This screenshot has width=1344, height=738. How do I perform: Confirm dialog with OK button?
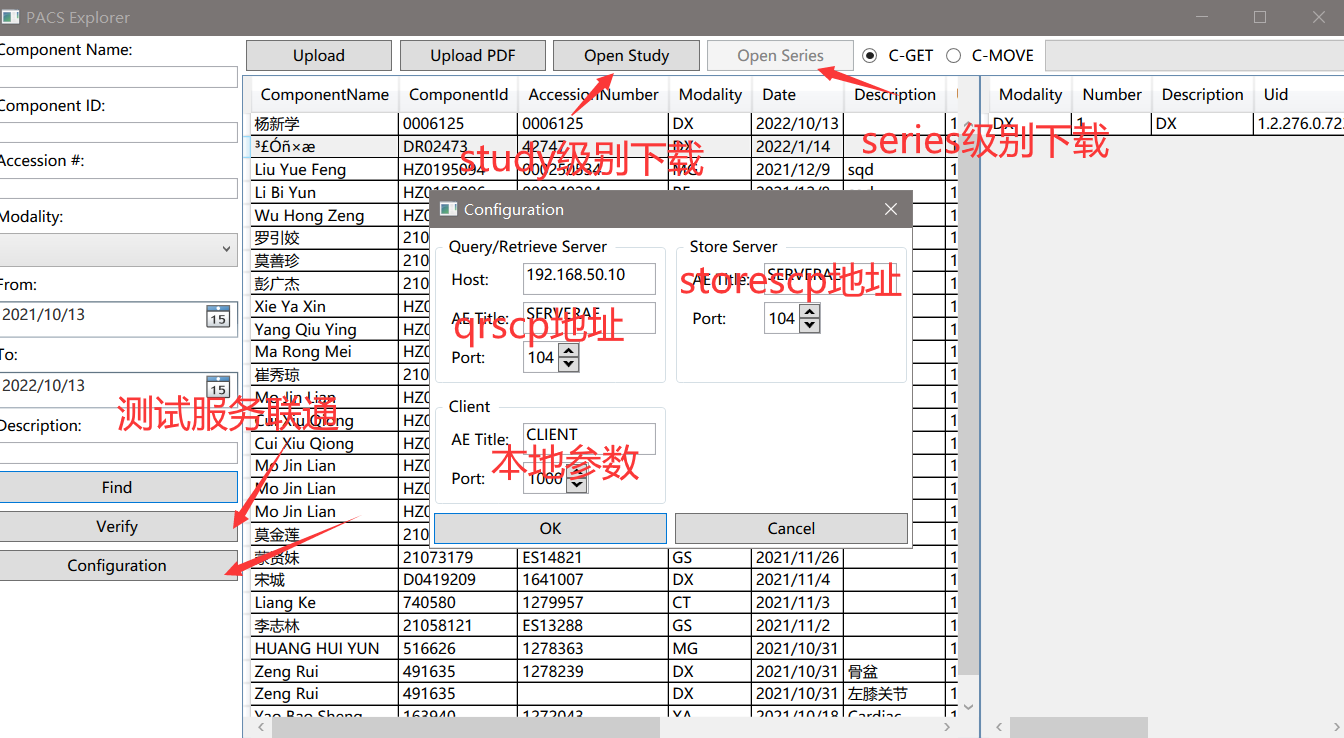[550, 528]
